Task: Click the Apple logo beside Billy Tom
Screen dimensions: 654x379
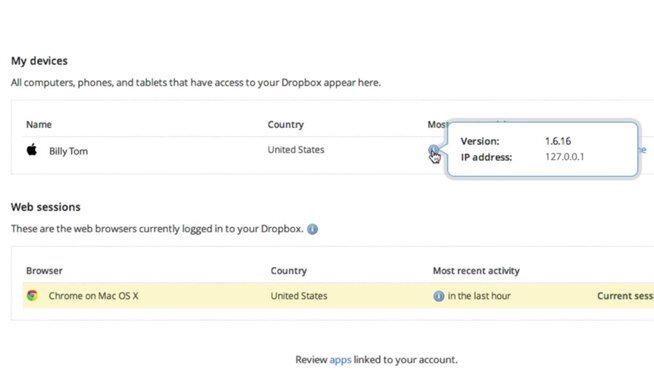Action: [32, 149]
